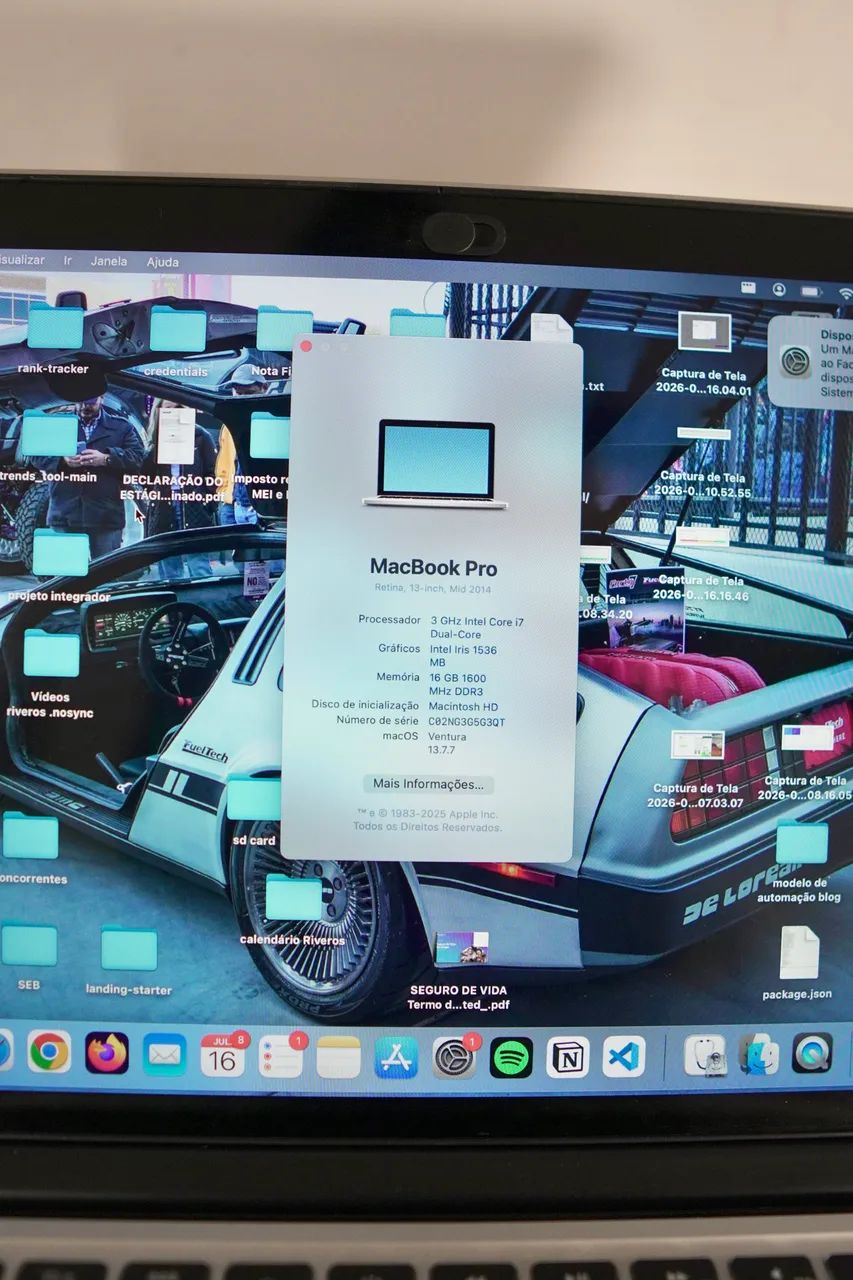
Task: Open the Reminders app in the Dock
Action: (281, 1056)
